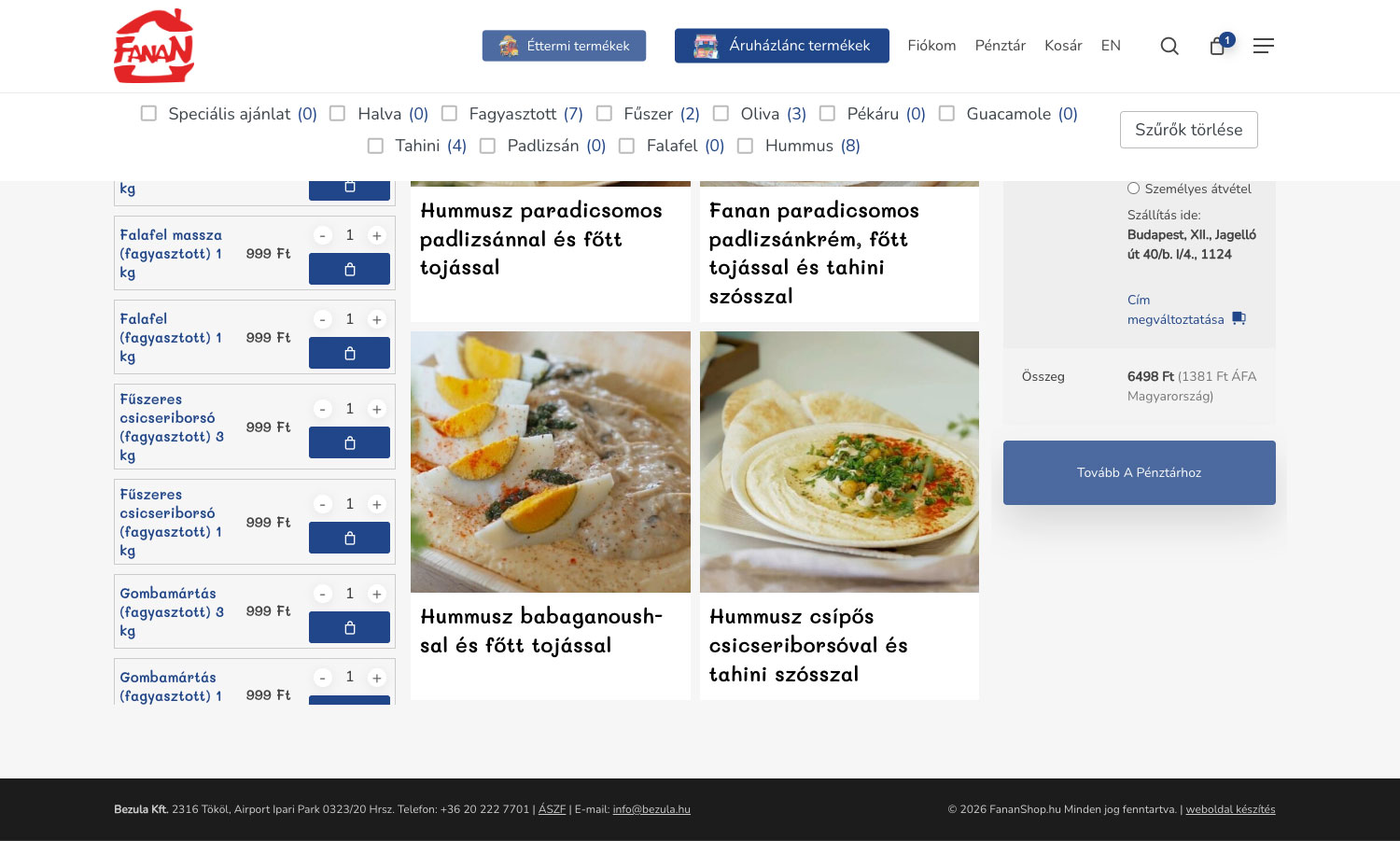Open the hamburger menu icon
This screenshot has height=841, width=1400.
pos(1263,46)
